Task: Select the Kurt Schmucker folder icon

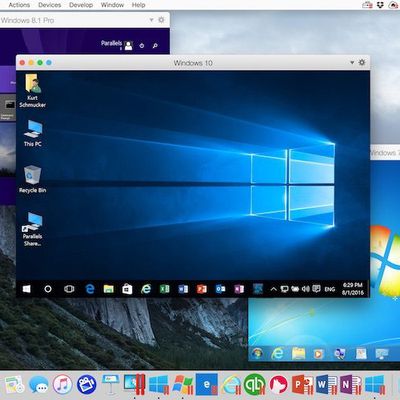Action: [x=32, y=91]
